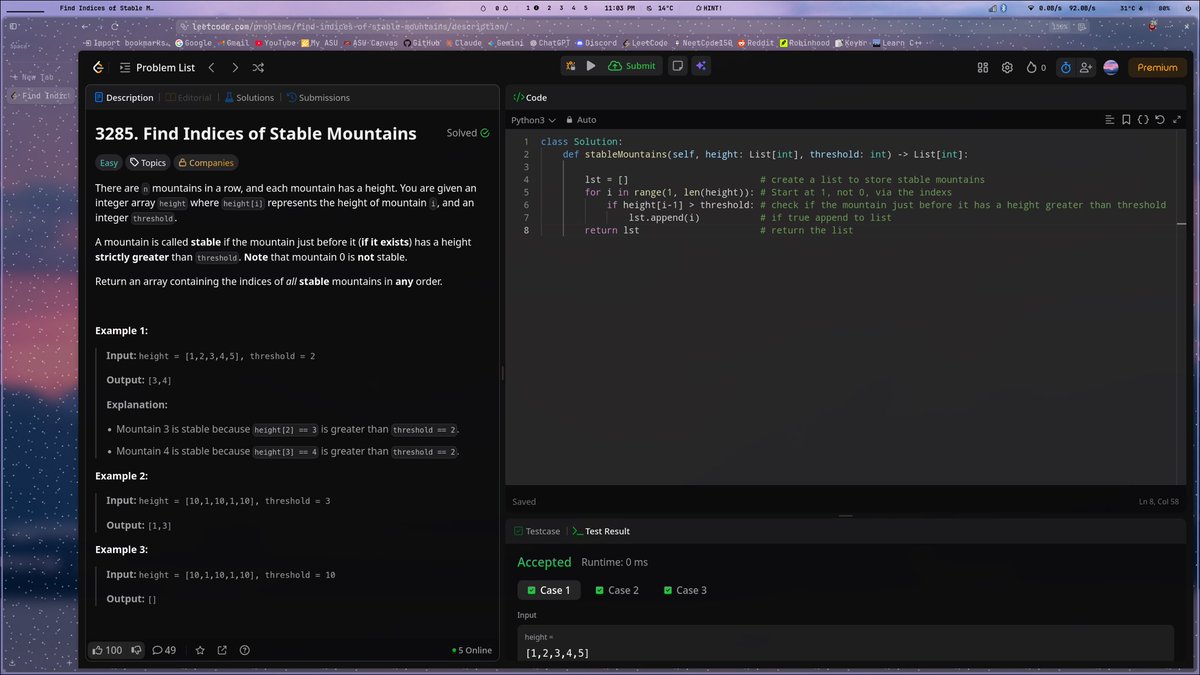Open the Problem List
The height and width of the screenshot is (675, 1200).
coord(157,67)
